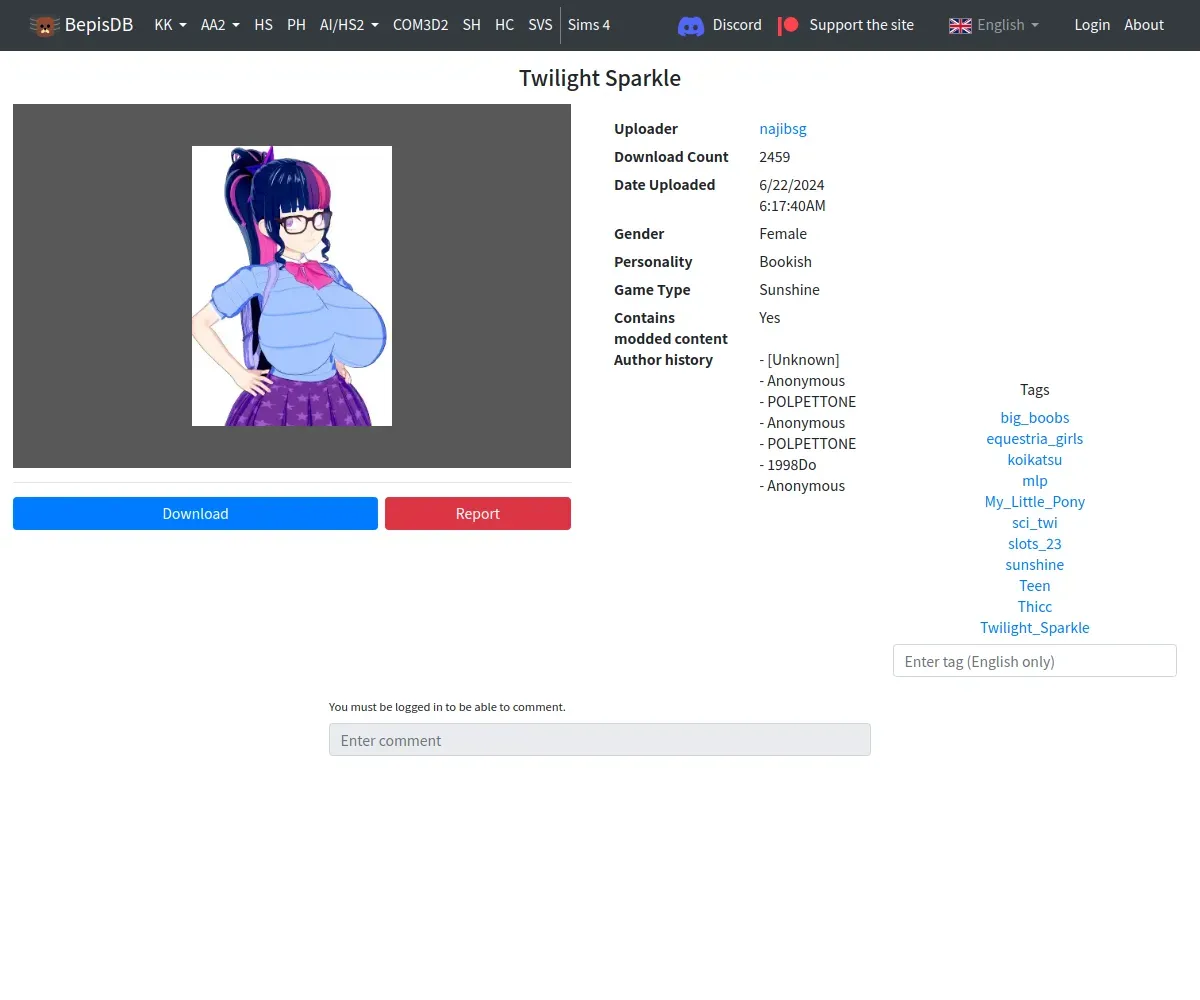Open the SH section
Viewport: 1200px width, 1000px height.
click(471, 25)
